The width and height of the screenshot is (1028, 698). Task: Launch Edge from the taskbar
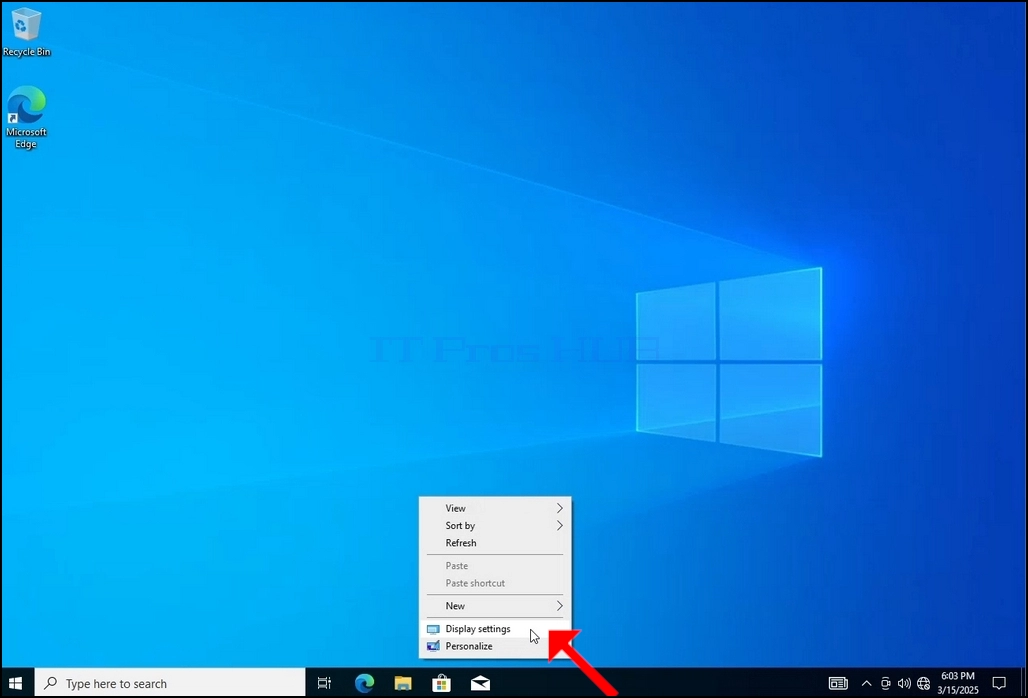pyautogui.click(x=364, y=684)
